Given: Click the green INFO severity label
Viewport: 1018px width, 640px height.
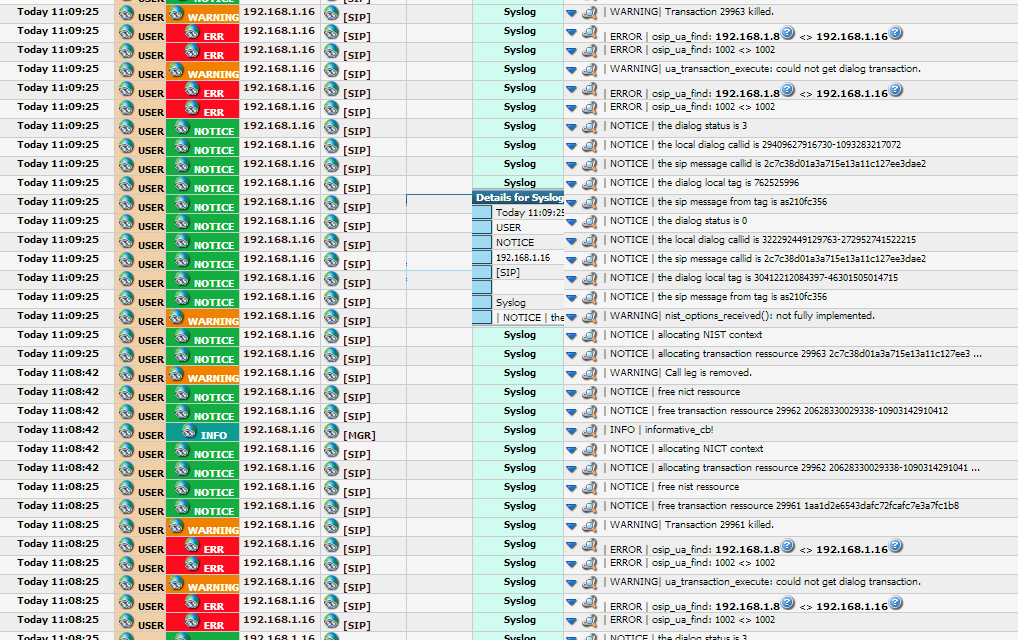Looking at the screenshot, I should (203, 434).
